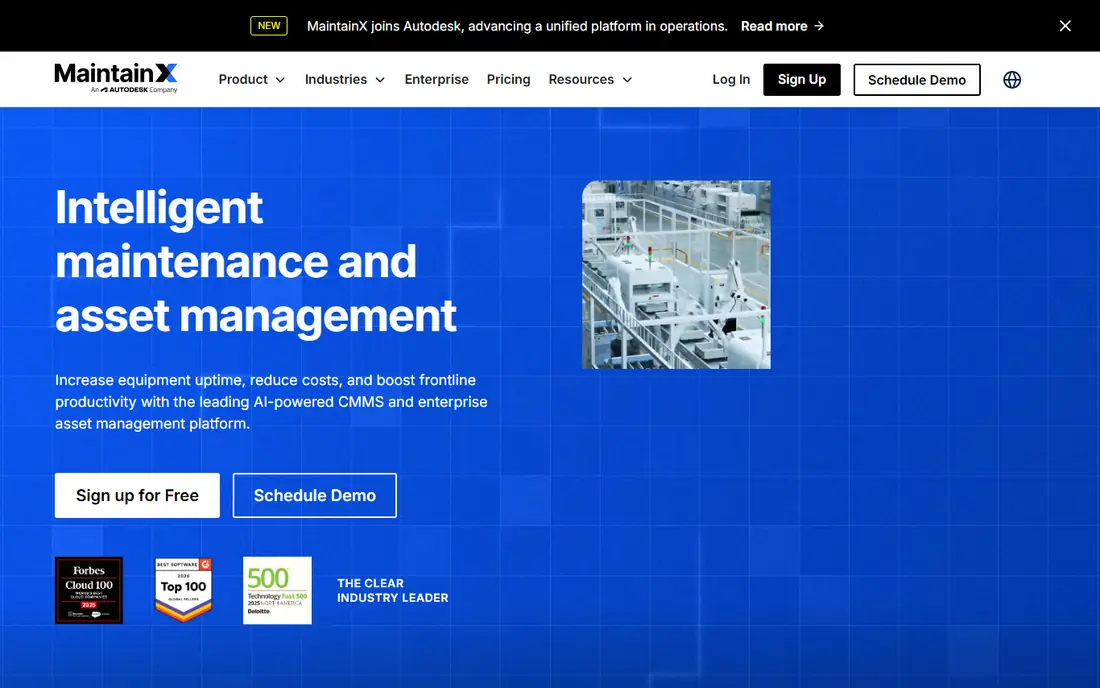Click the Increase equipment uptime paragraph
Viewport: 1100px width, 688px height.
point(271,402)
